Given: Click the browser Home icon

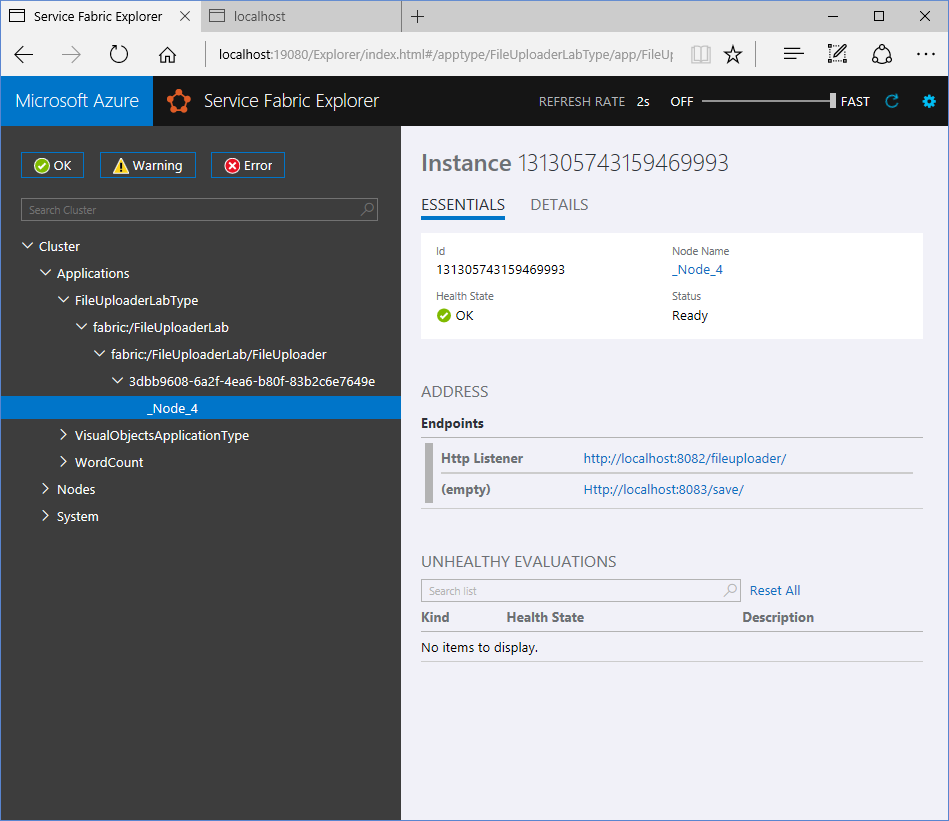Looking at the screenshot, I should click(167, 55).
